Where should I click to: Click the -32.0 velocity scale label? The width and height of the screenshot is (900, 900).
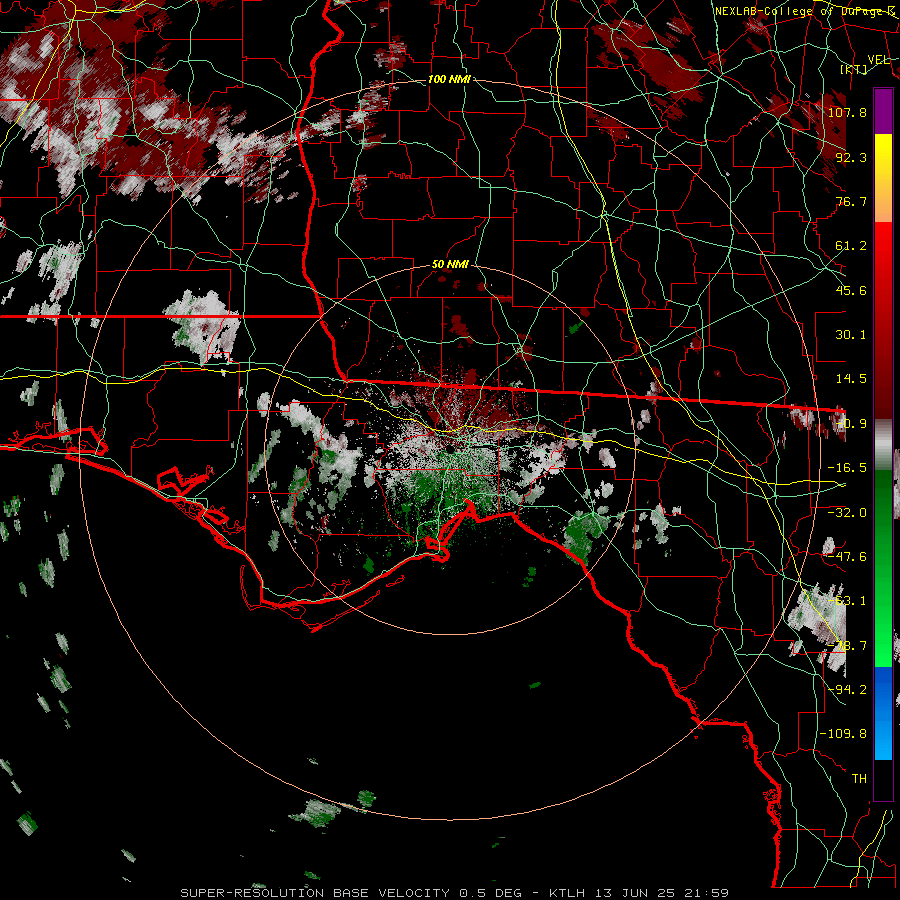(847, 513)
